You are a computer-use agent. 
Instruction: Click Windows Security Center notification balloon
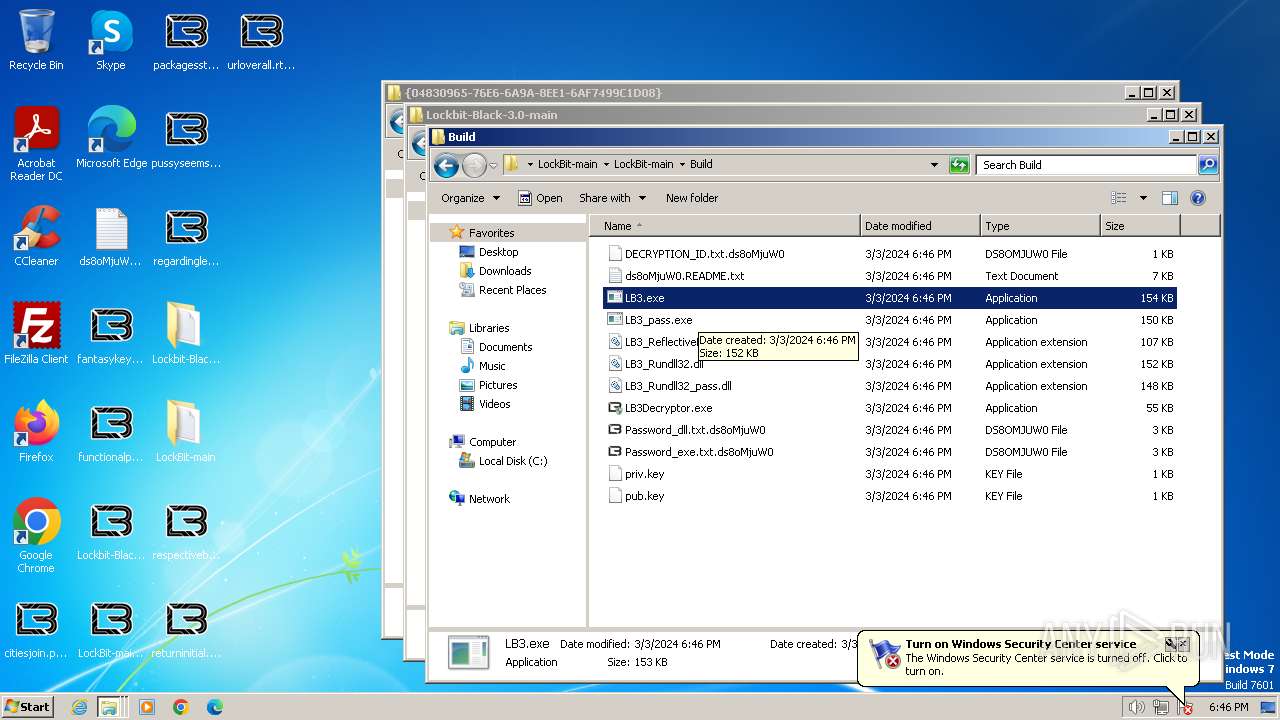point(1027,657)
